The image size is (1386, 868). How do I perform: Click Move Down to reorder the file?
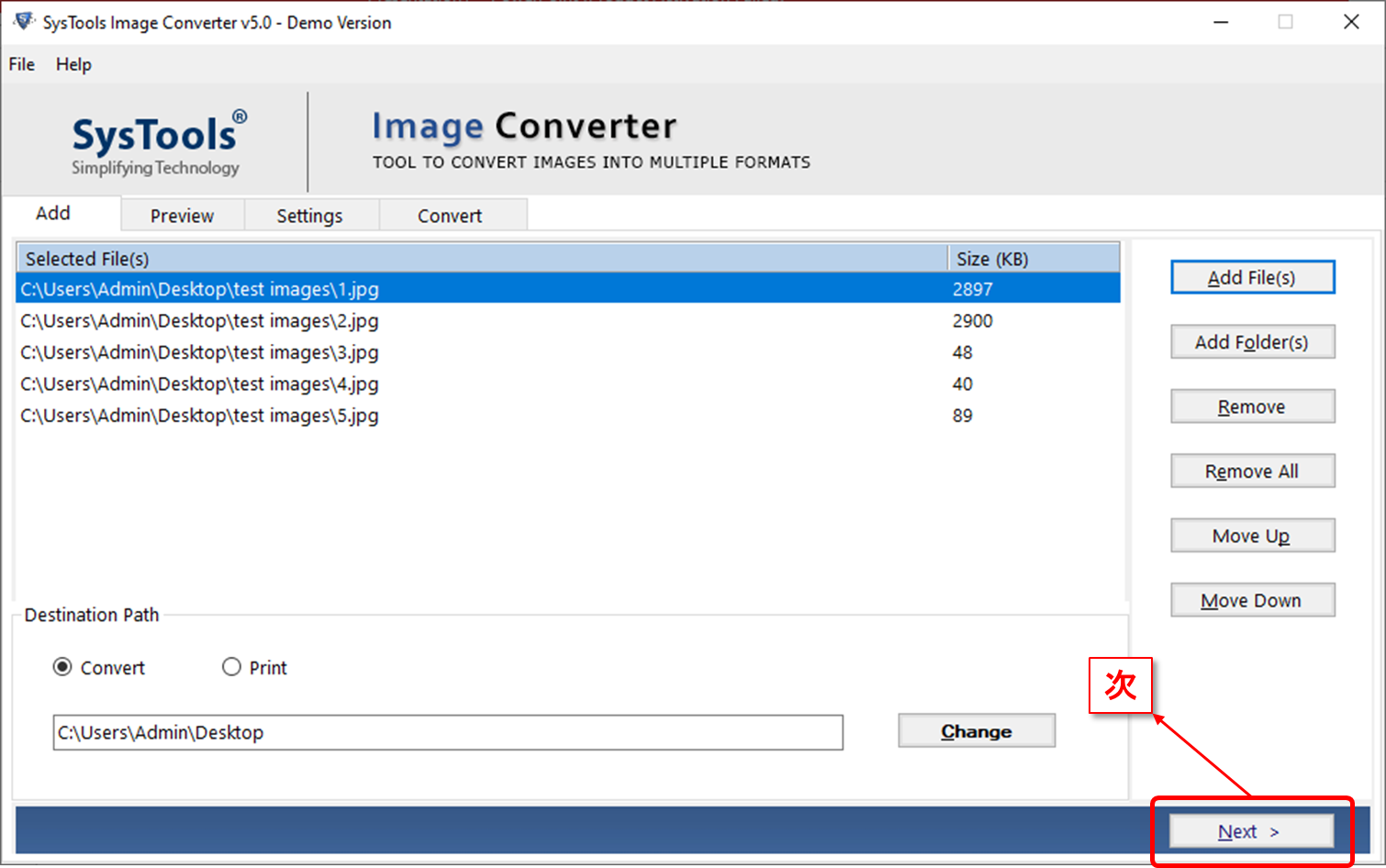(1252, 599)
